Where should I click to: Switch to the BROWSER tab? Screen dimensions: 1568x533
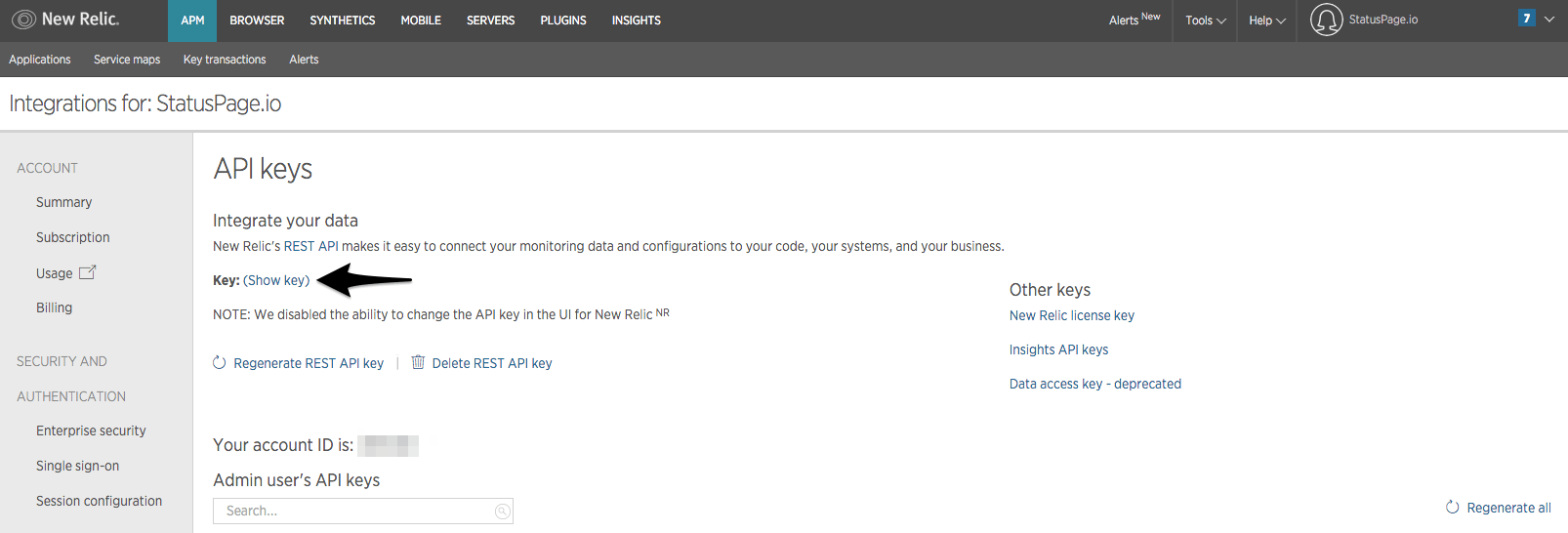pos(257,20)
